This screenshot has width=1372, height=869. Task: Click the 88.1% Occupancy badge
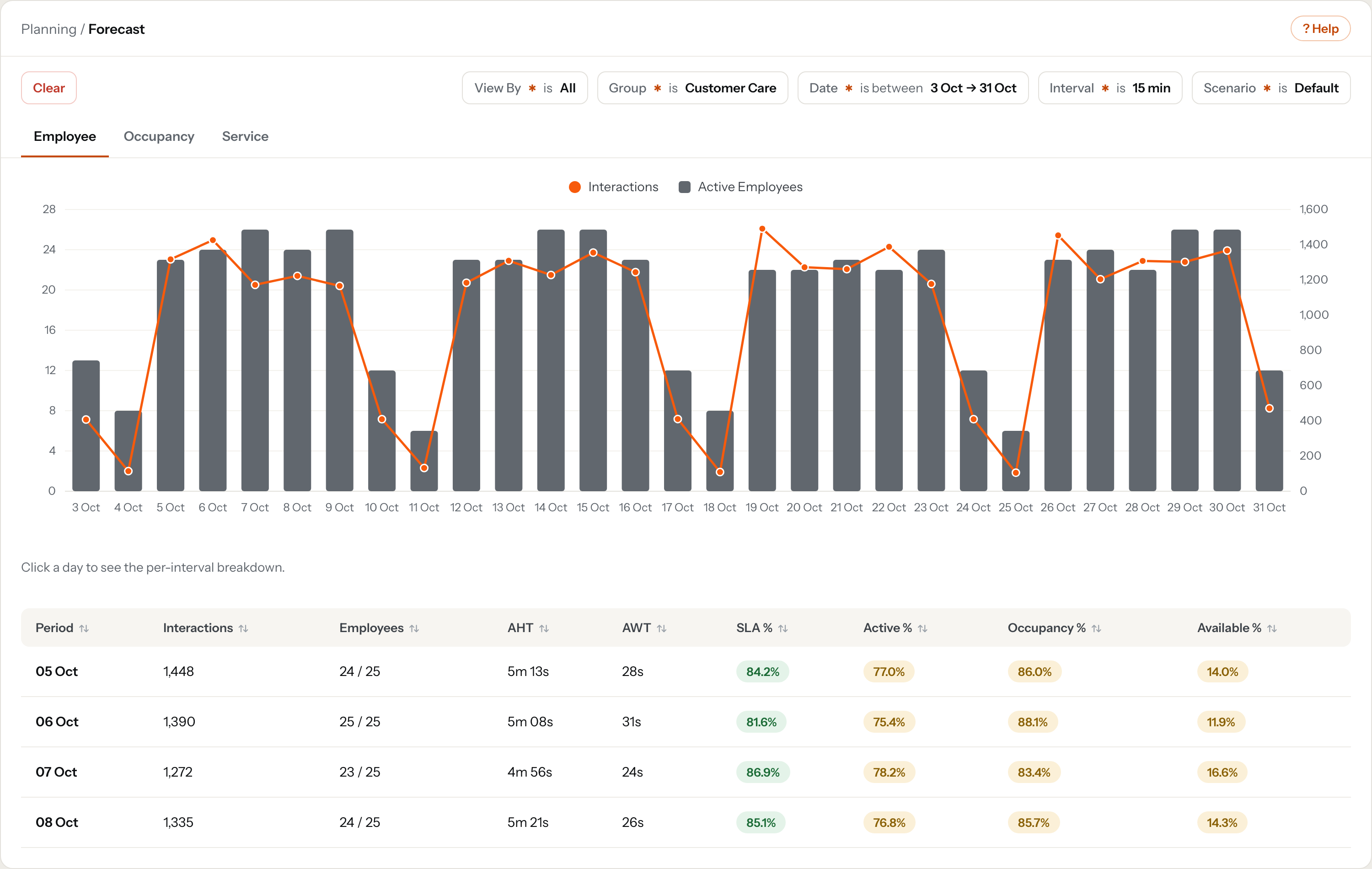click(x=1032, y=721)
